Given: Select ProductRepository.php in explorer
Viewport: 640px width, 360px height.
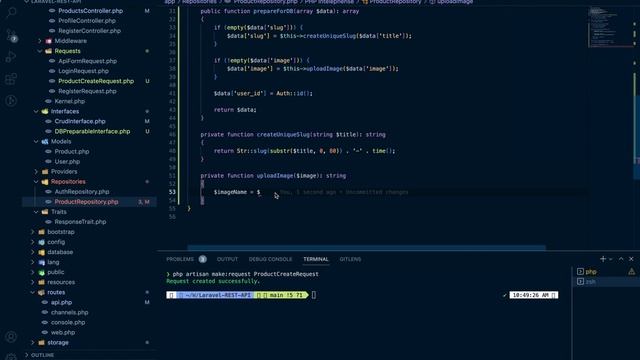Looking at the screenshot, I should [86, 202].
